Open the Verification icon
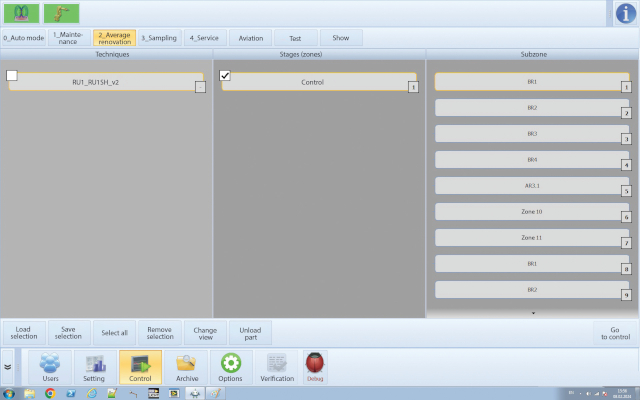 point(277,367)
